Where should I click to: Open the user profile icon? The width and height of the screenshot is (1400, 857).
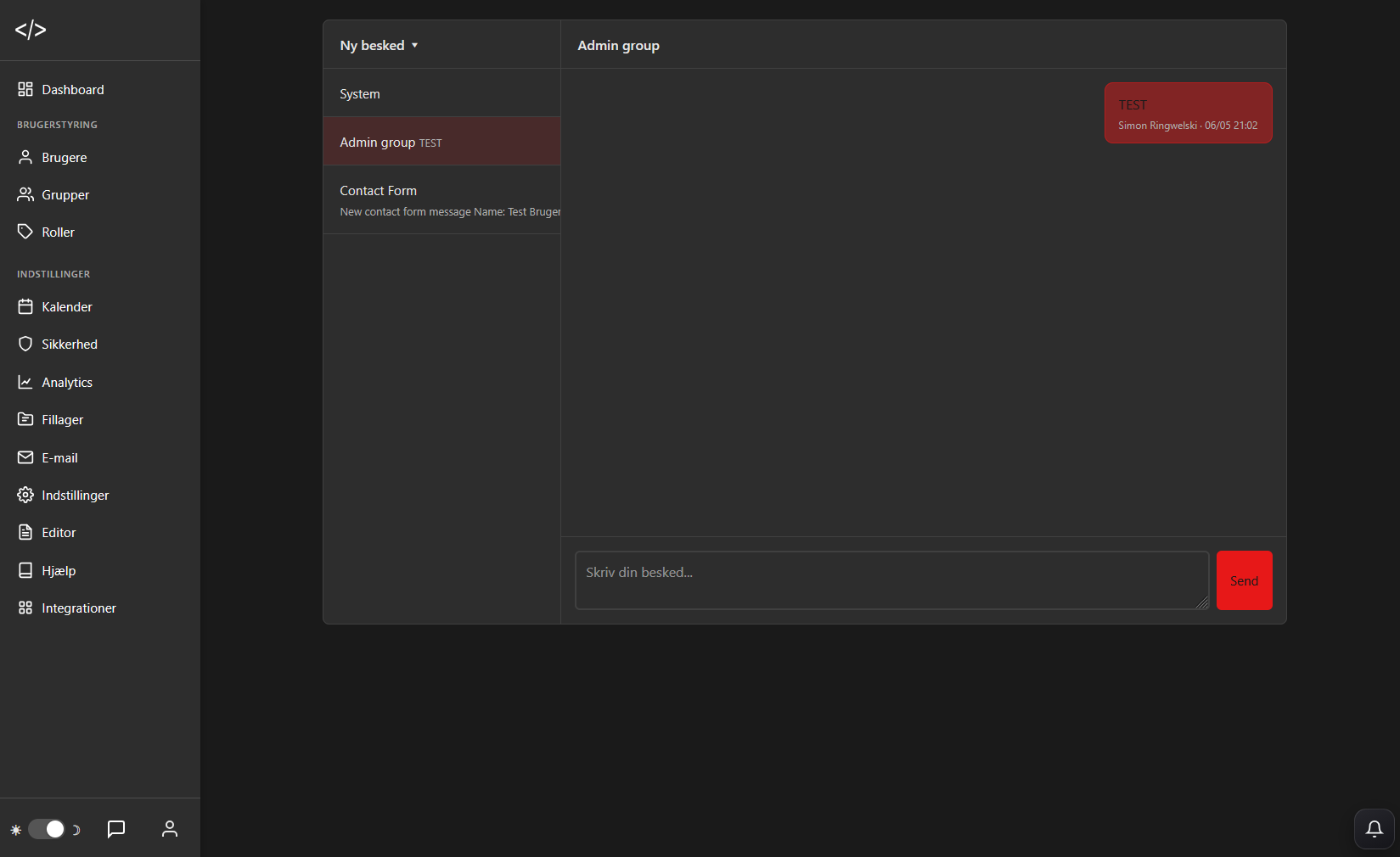click(x=170, y=829)
